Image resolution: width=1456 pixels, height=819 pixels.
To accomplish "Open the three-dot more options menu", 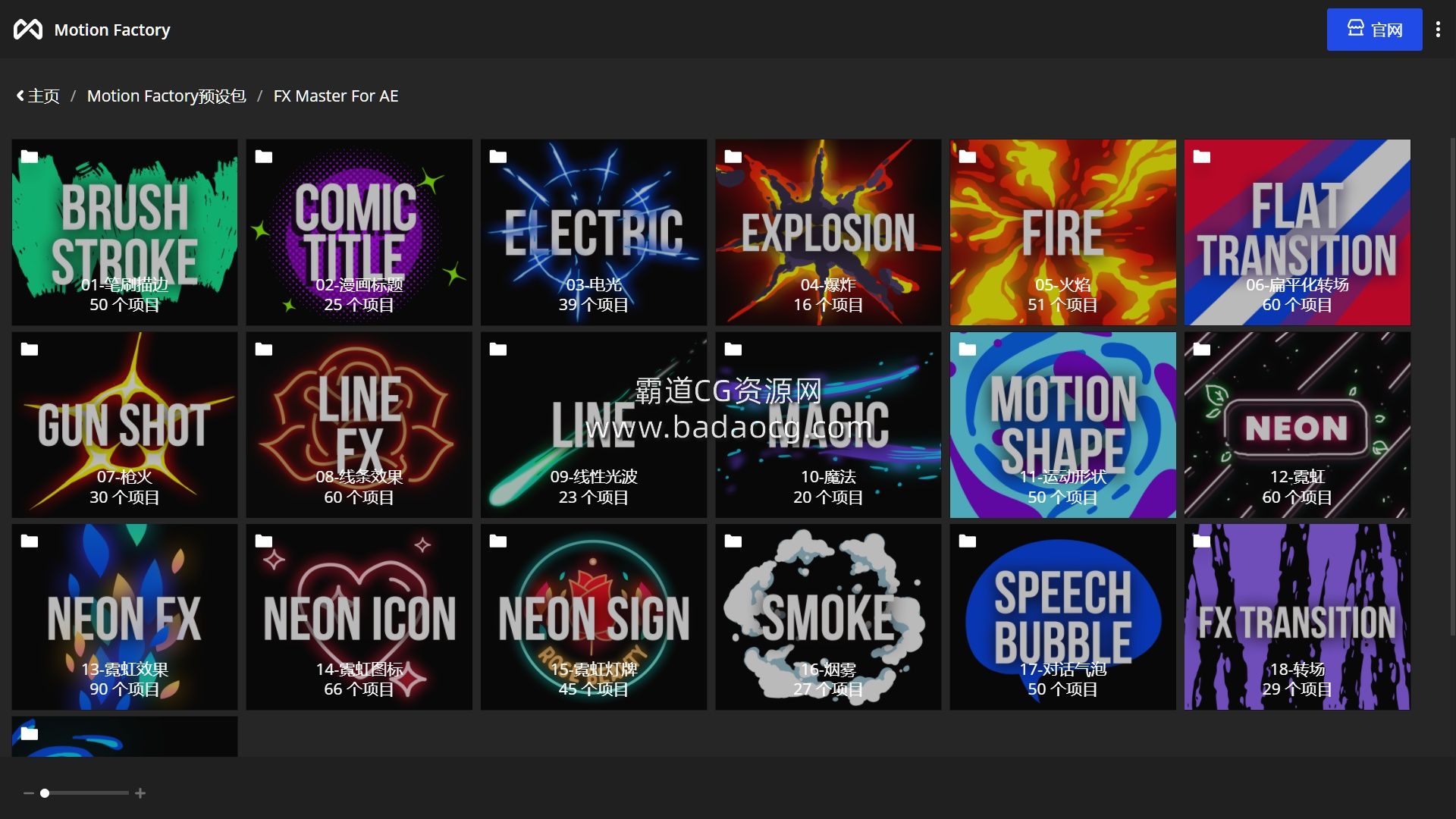I will coord(1438,30).
